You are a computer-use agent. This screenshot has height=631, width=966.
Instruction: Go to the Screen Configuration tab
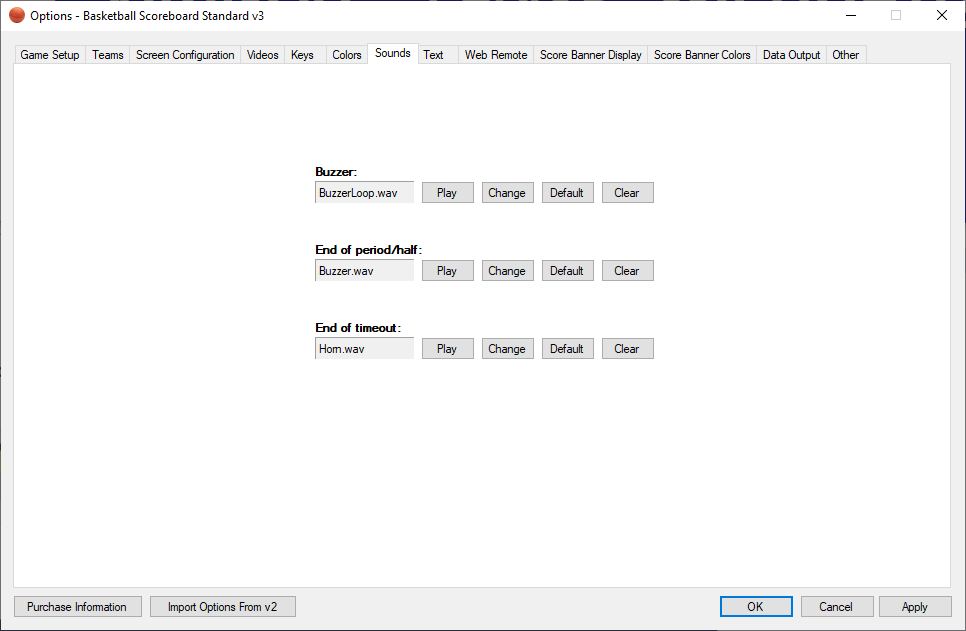click(x=185, y=55)
